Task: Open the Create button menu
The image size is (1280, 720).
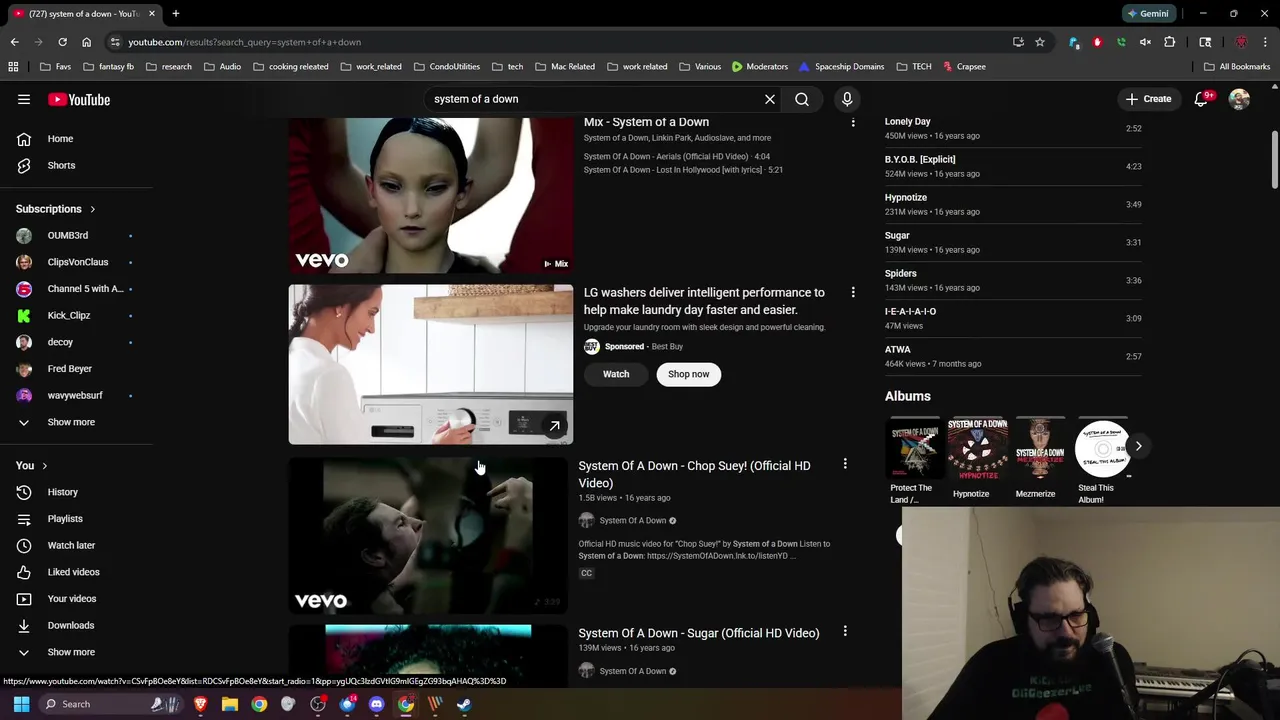Action: [x=1148, y=99]
